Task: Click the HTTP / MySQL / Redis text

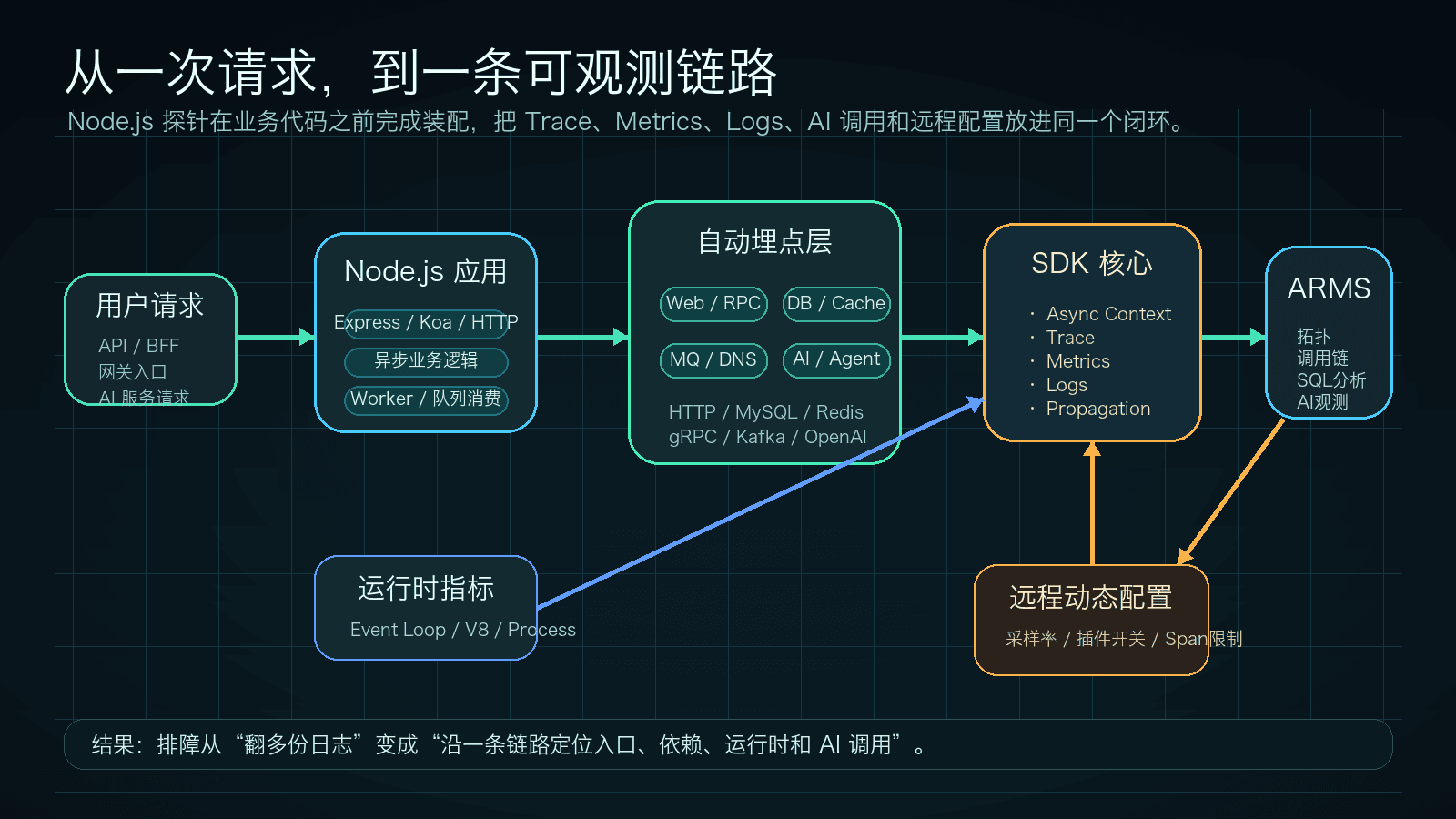Action: [765, 412]
